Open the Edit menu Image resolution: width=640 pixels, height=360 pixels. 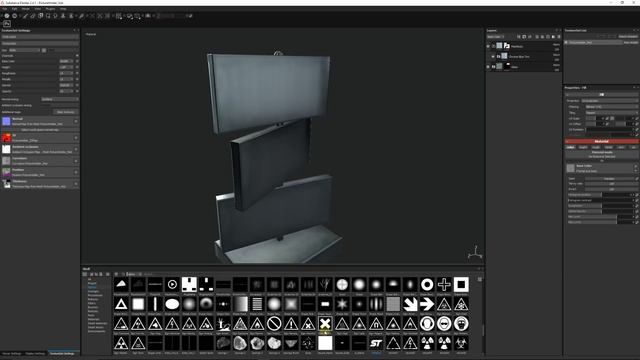click(x=14, y=9)
